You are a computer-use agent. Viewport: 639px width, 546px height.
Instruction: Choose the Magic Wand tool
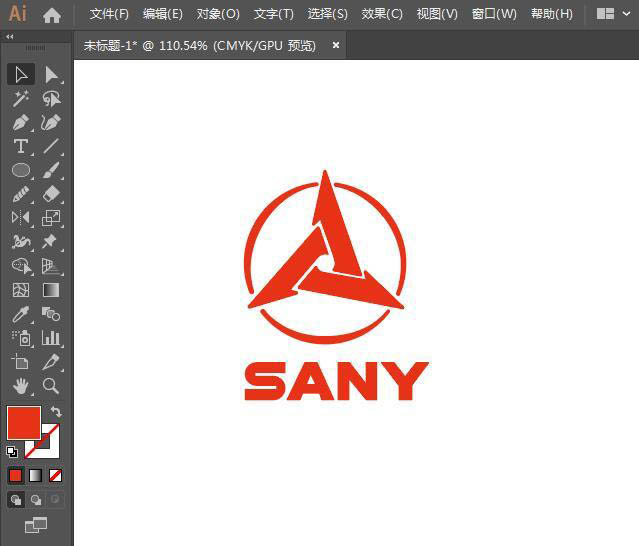21,99
